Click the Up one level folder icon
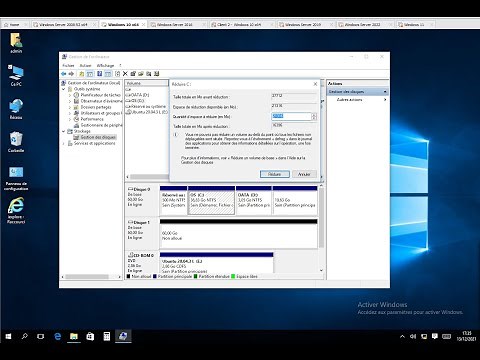480x360 pixels. (x=81, y=74)
